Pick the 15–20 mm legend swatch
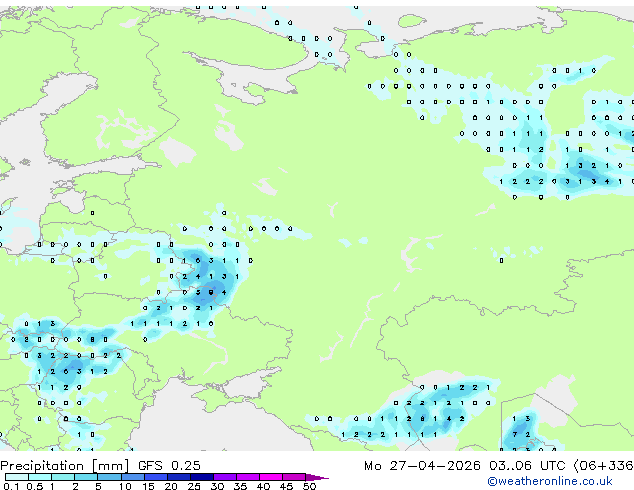The height and width of the screenshot is (490, 634). coord(156,477)
